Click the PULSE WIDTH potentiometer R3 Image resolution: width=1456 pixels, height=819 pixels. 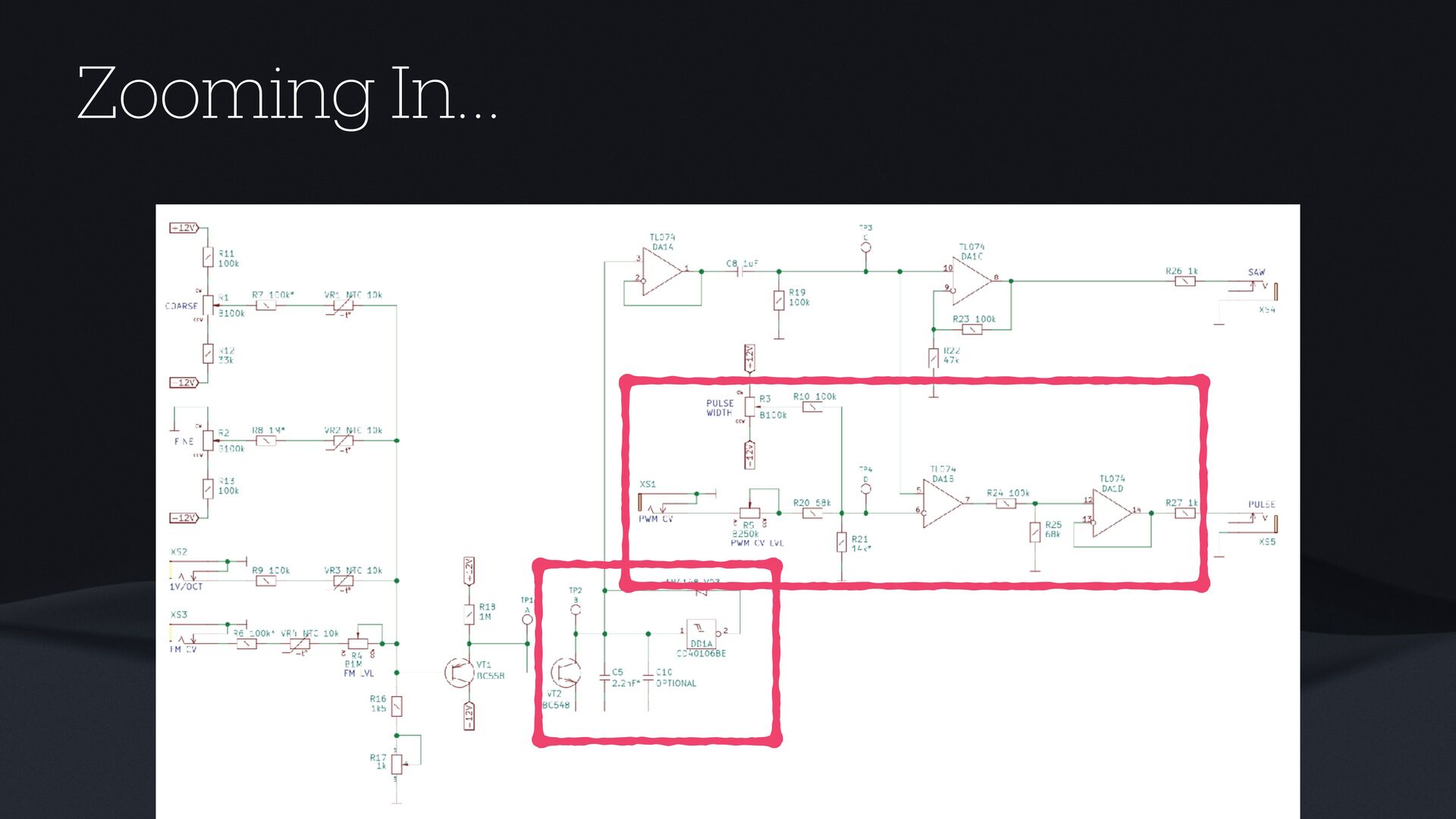749,407
